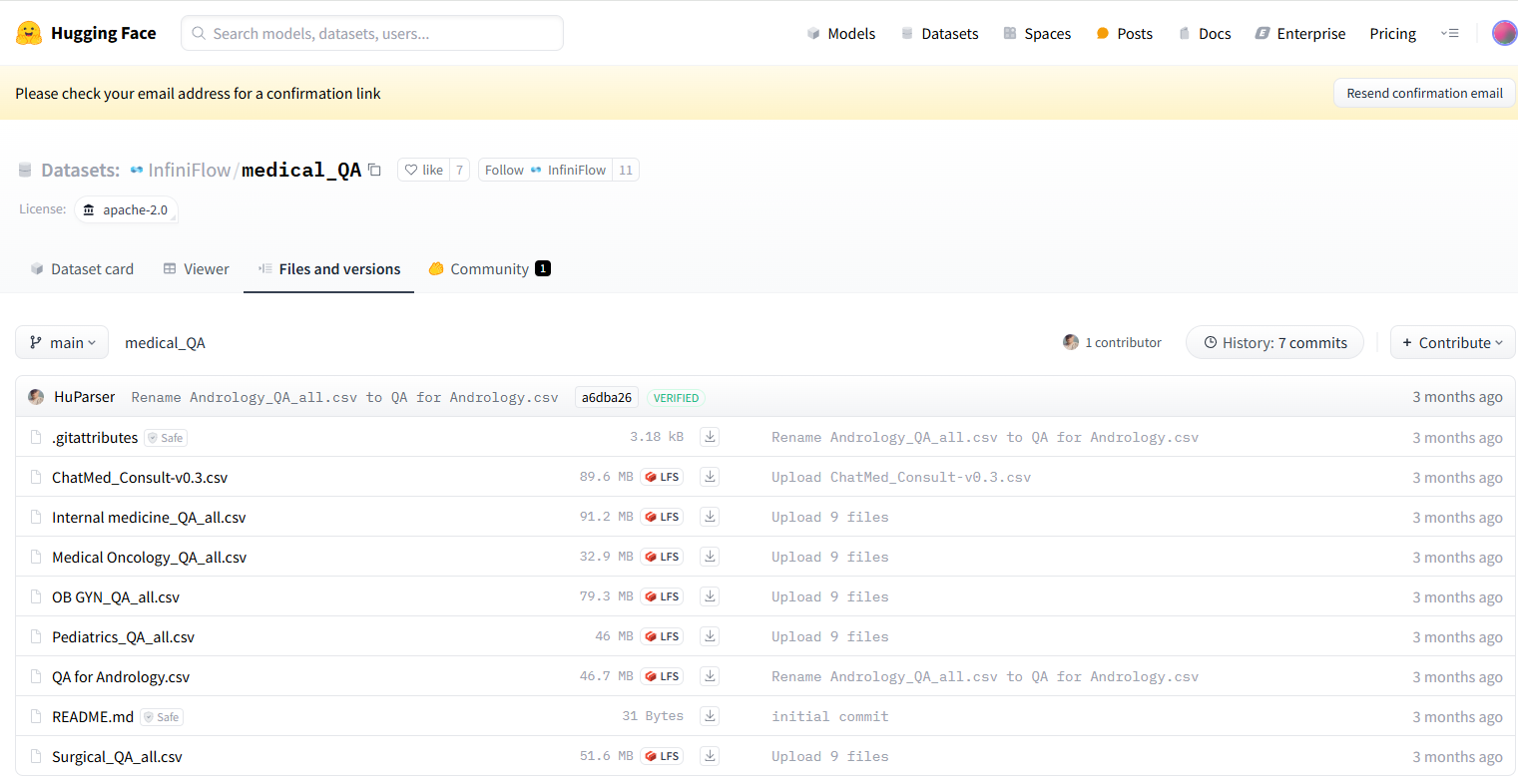The height and width of the screenshot is (784, 1518).
Task: Download README.md via download icon
Action: [x=710, y=716]
